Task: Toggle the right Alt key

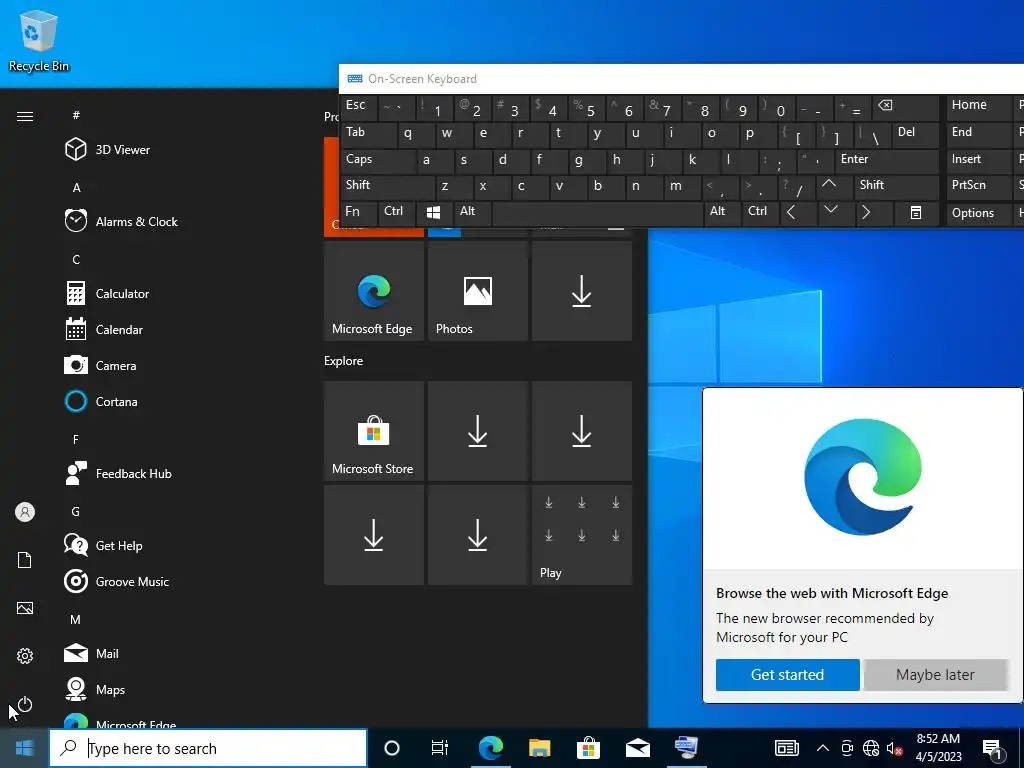Action: tap(722, 212)
